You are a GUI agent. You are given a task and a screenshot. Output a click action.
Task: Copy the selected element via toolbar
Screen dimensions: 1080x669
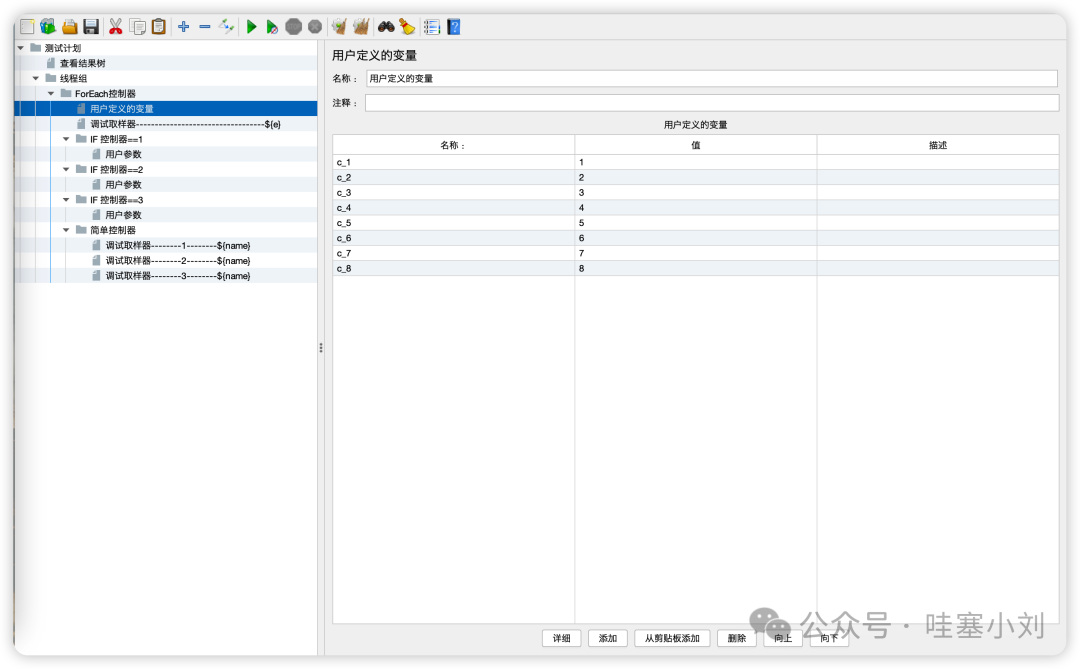[138, 27]
